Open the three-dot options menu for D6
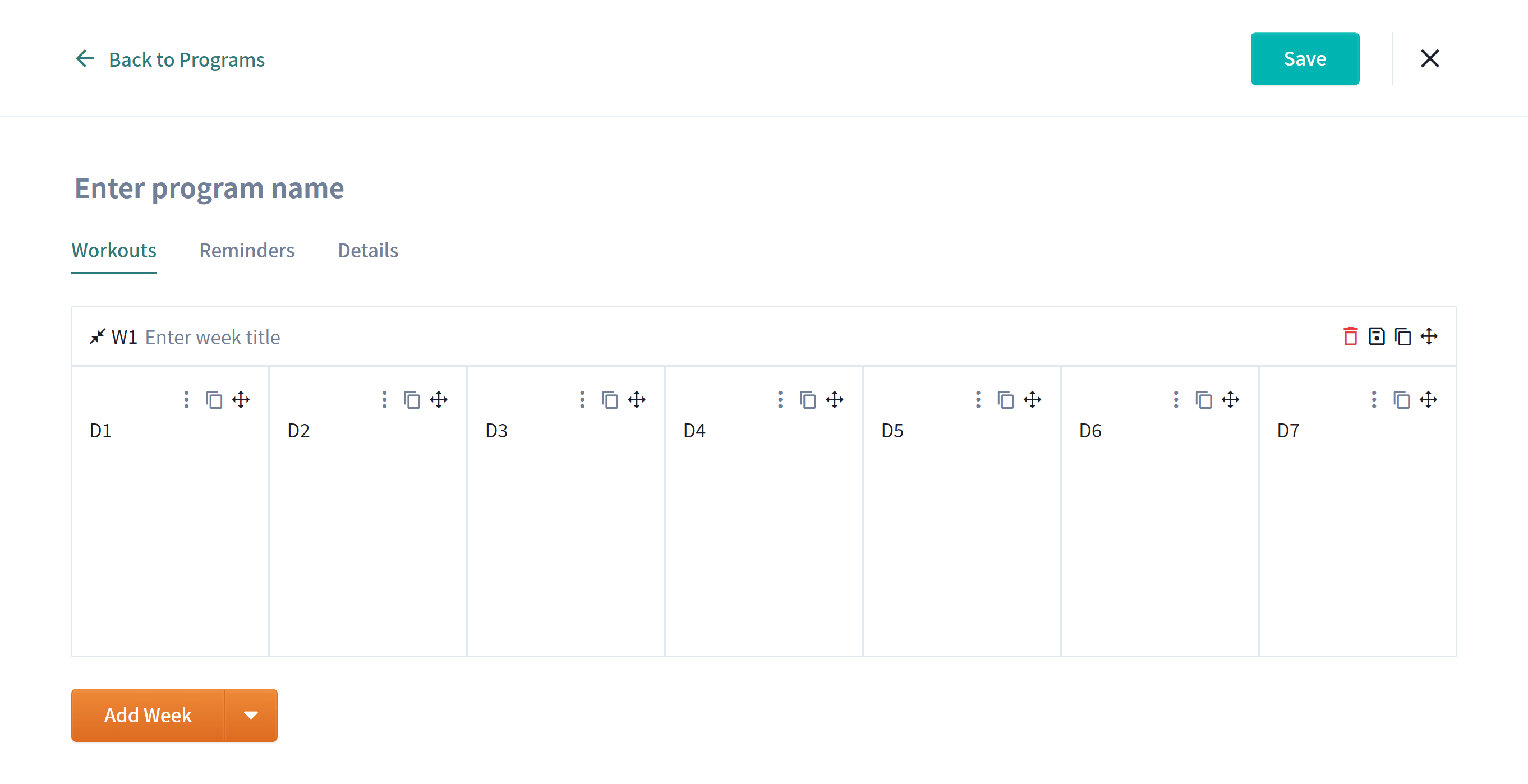This screenshot has height=784, width=1528. [x=1176, y=400]
